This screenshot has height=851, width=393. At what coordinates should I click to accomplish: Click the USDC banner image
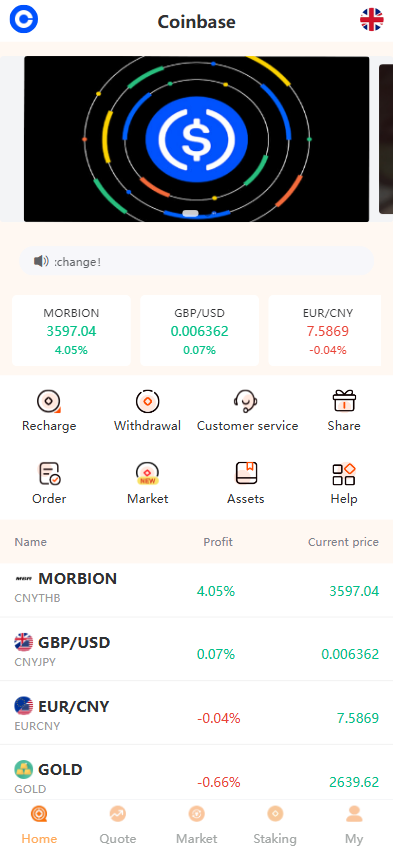[x=196, y=139]
